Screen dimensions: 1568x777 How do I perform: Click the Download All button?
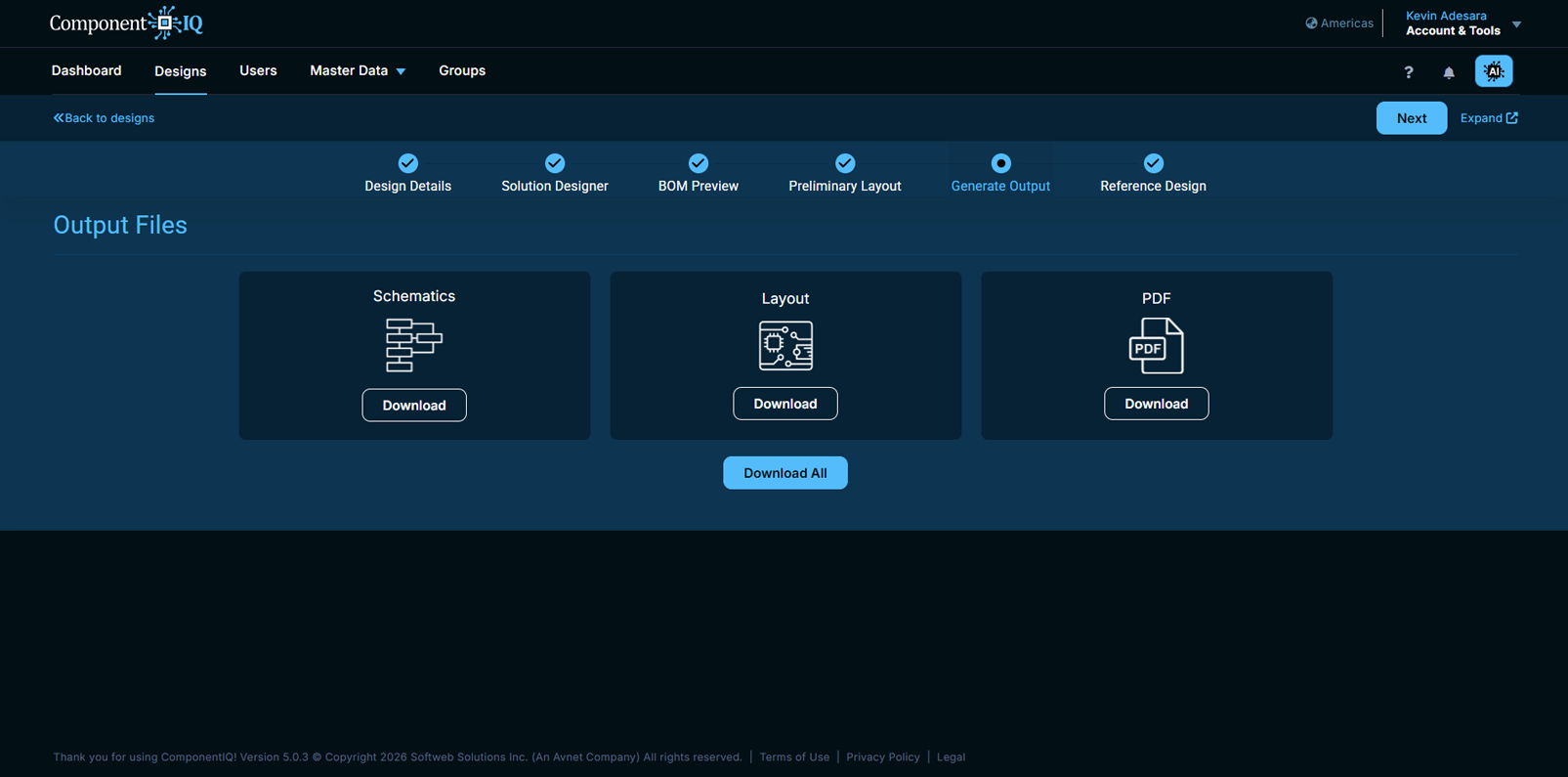pyautogui.click(x=785, y=473)
